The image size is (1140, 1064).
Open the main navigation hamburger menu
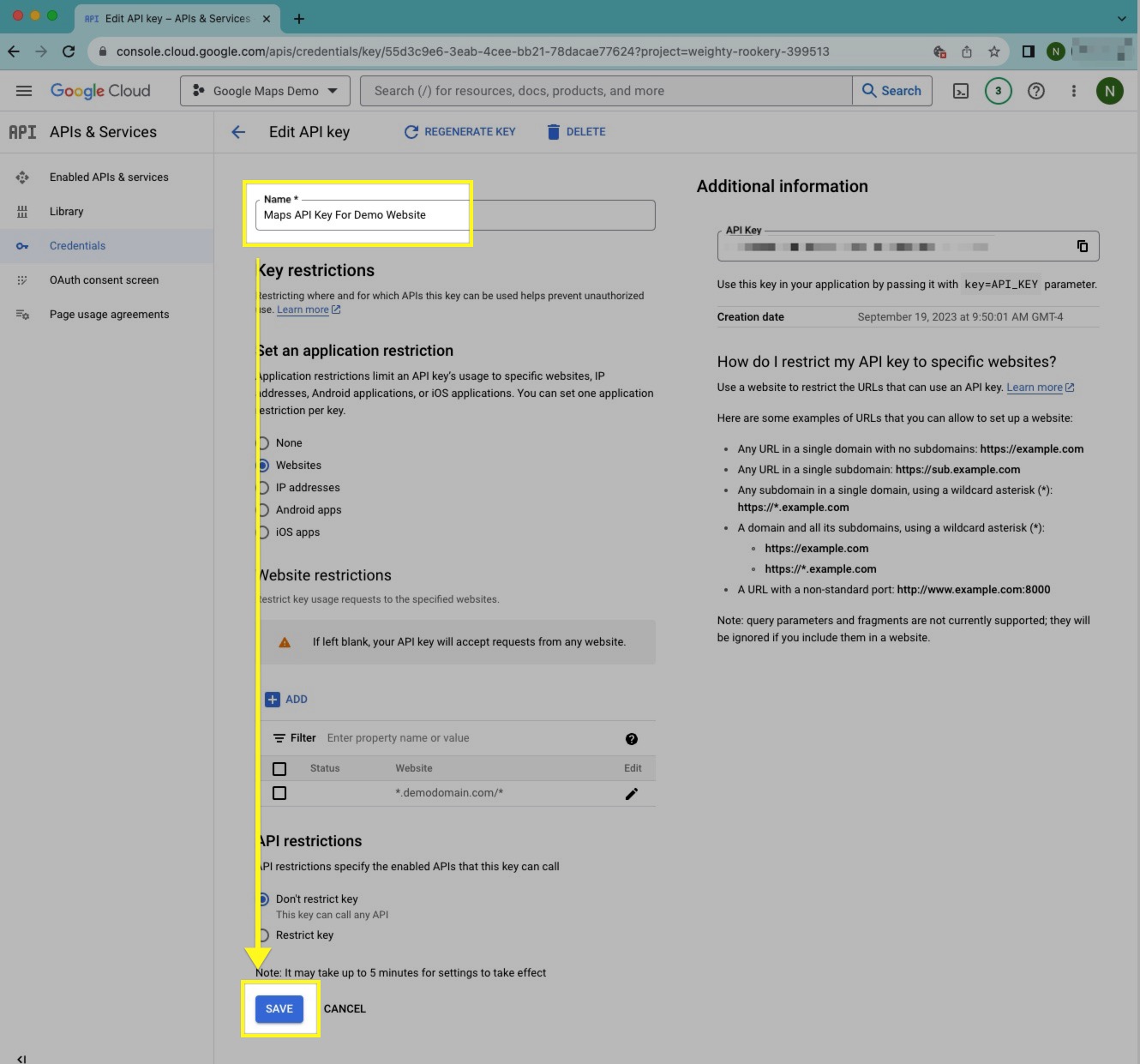(24, 91)
